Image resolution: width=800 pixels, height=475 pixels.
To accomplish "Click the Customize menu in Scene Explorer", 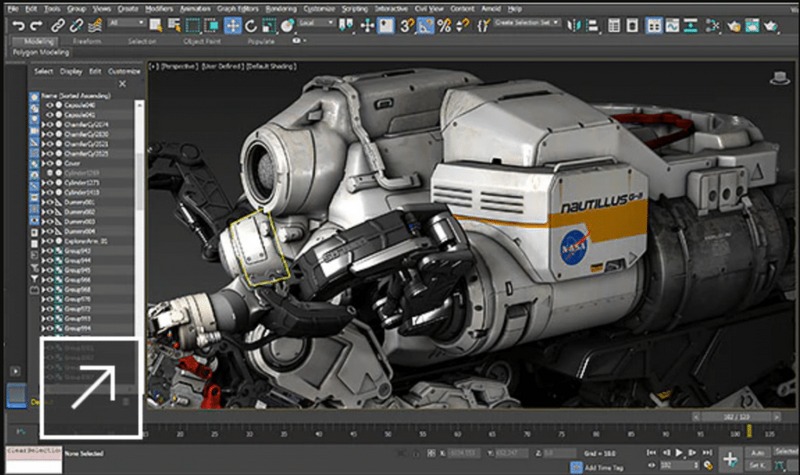I will pyautogui.click(x=124, y=71).
